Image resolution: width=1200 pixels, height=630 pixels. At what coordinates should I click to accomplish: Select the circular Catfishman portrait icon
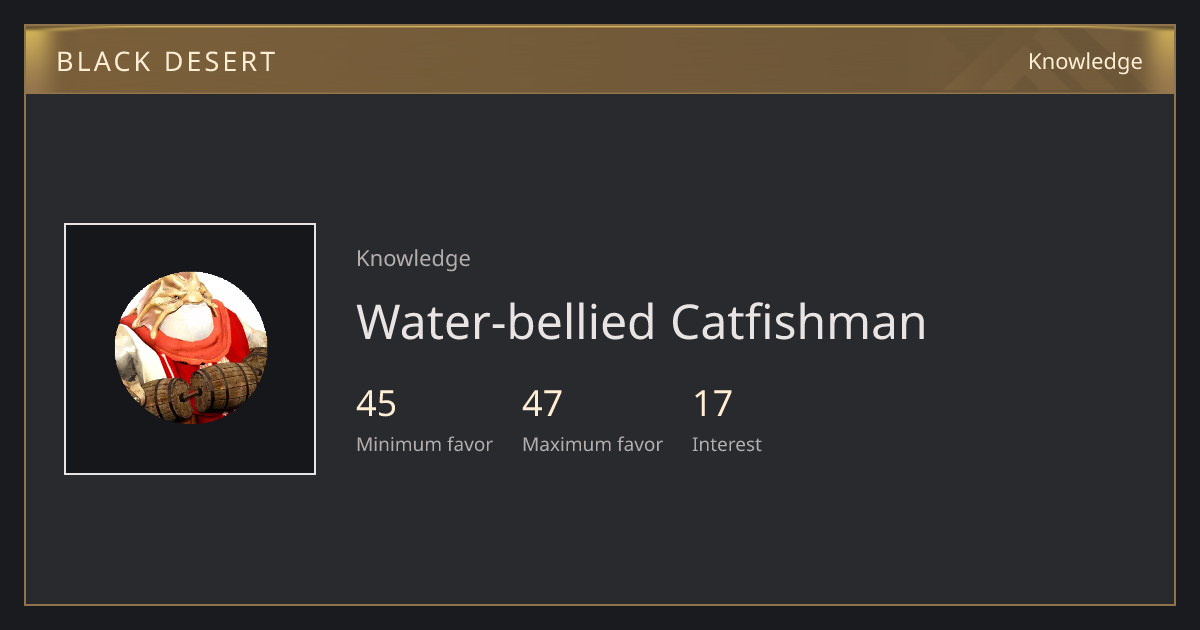click(x=190, y=348)
